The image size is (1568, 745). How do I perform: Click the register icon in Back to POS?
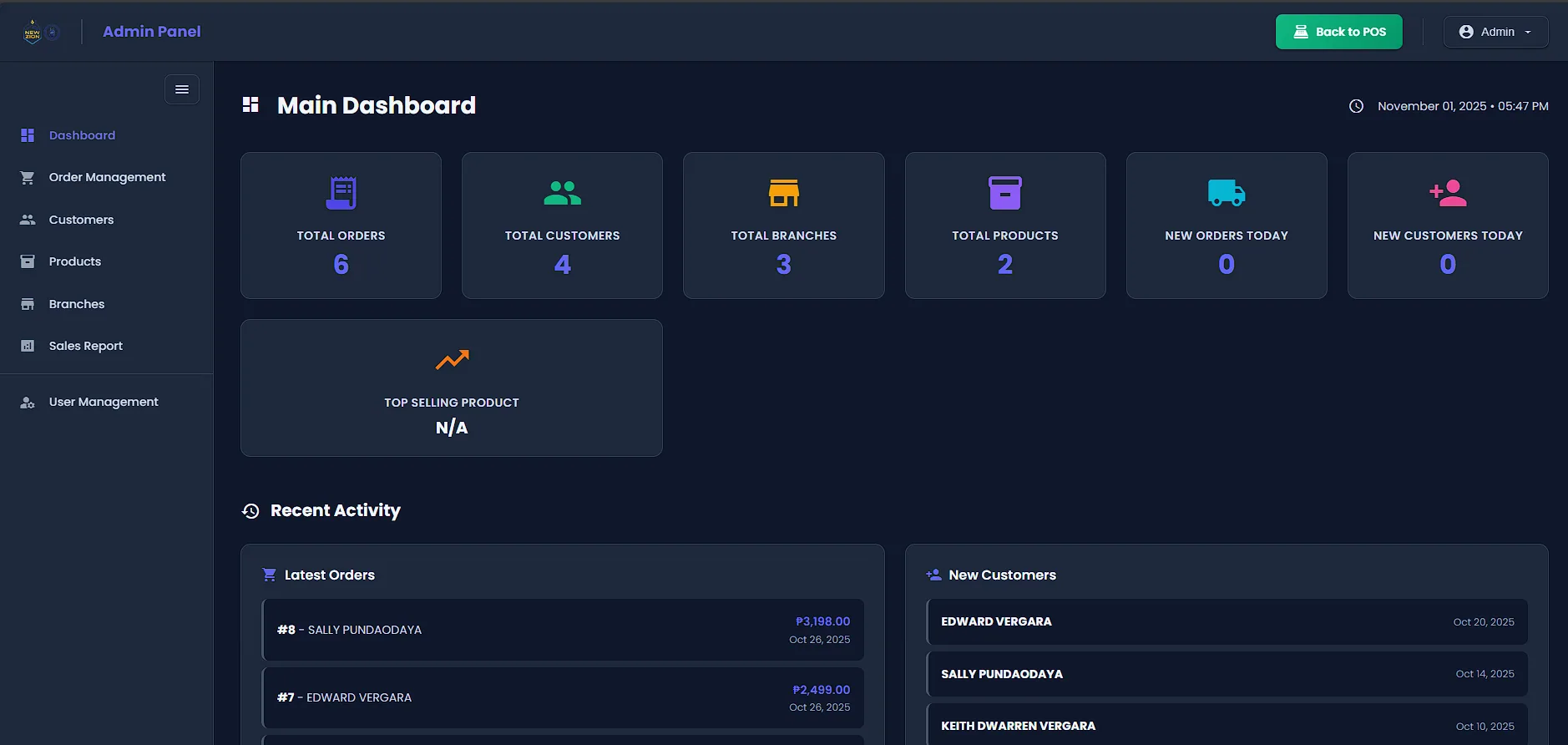pos(1301,32)
